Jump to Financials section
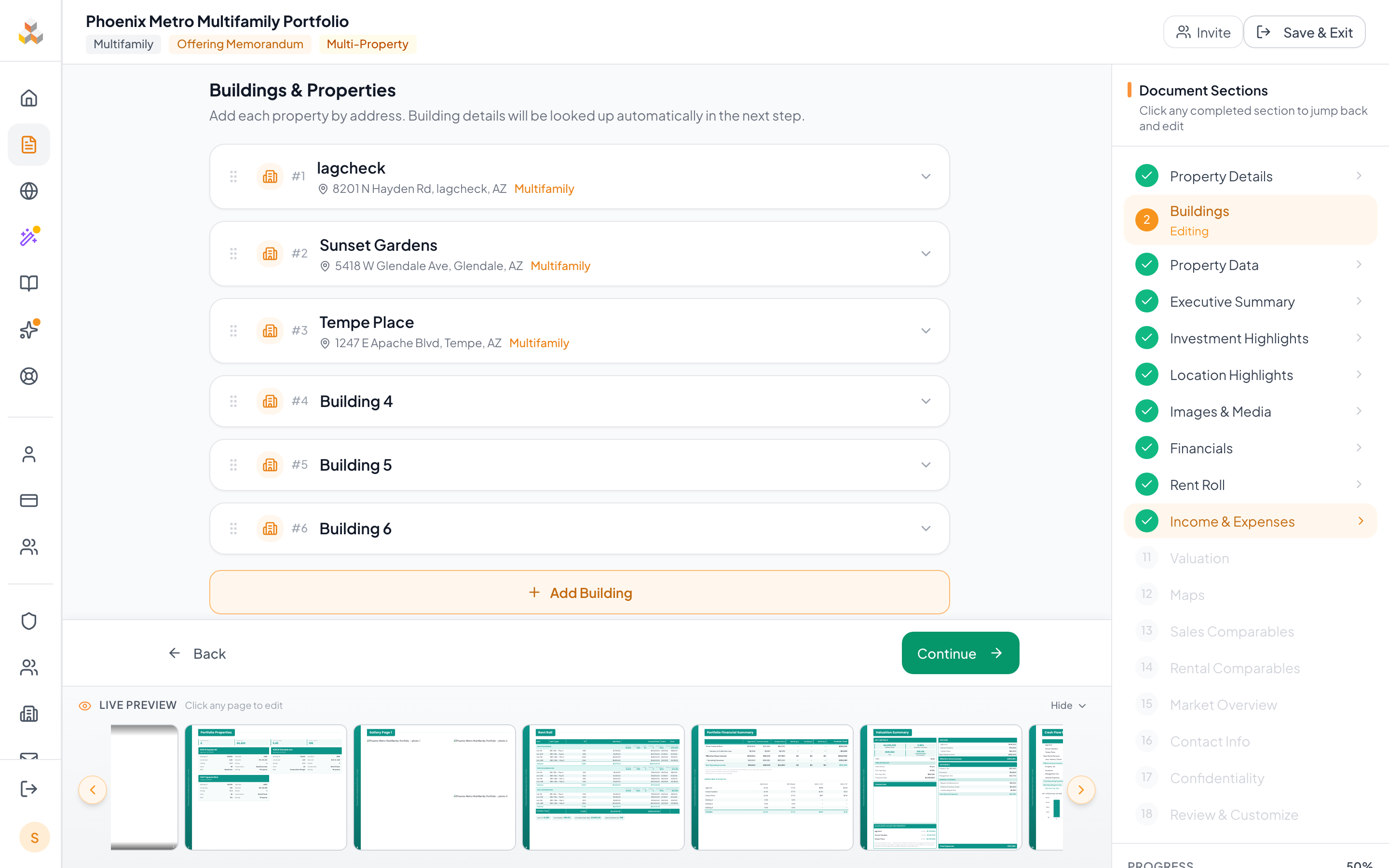Image resolution: width=1389 pixels, height=868 pixels. pyautogui.click(x=1250, y=448)
